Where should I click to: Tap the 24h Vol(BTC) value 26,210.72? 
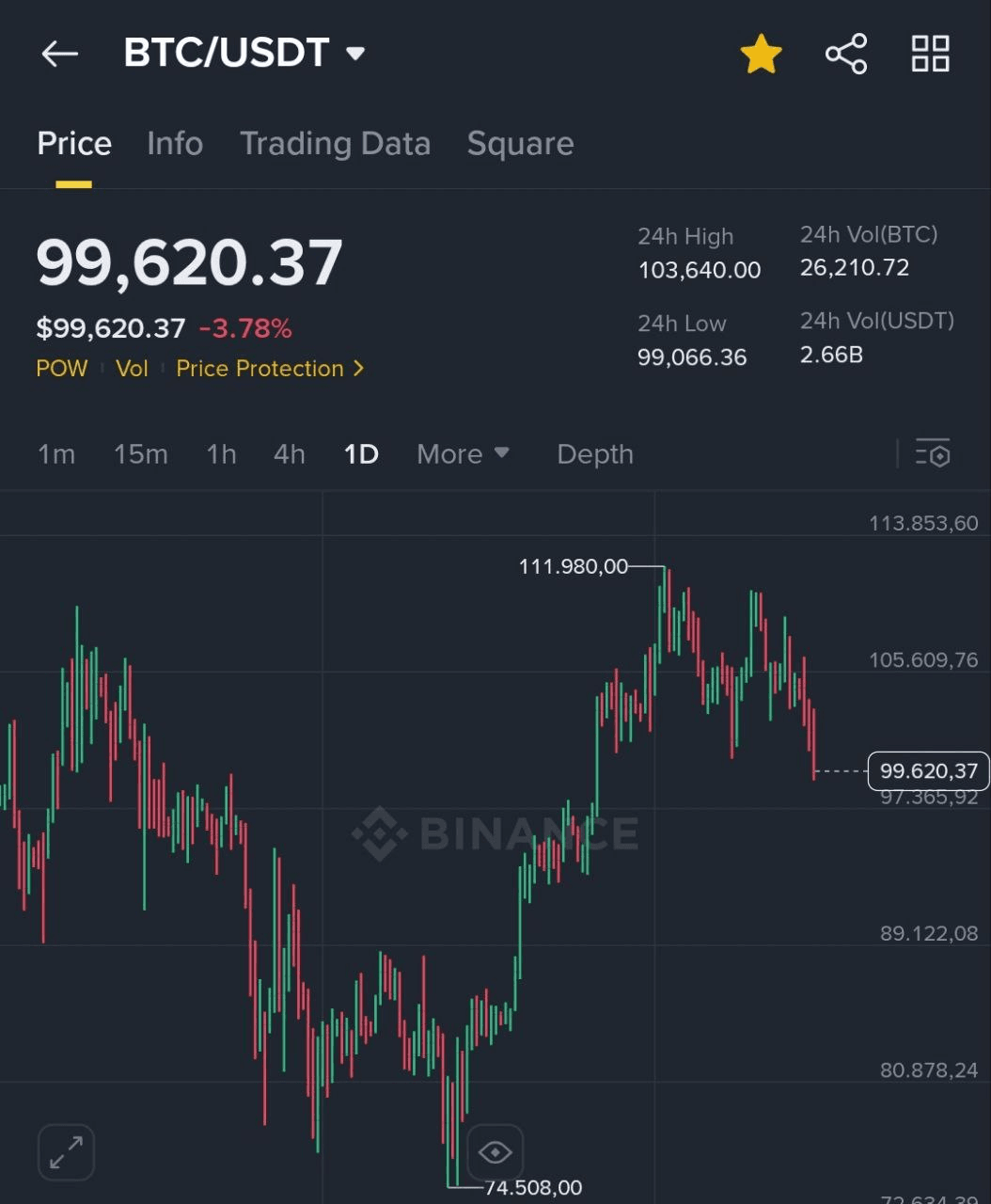(855, 268)
